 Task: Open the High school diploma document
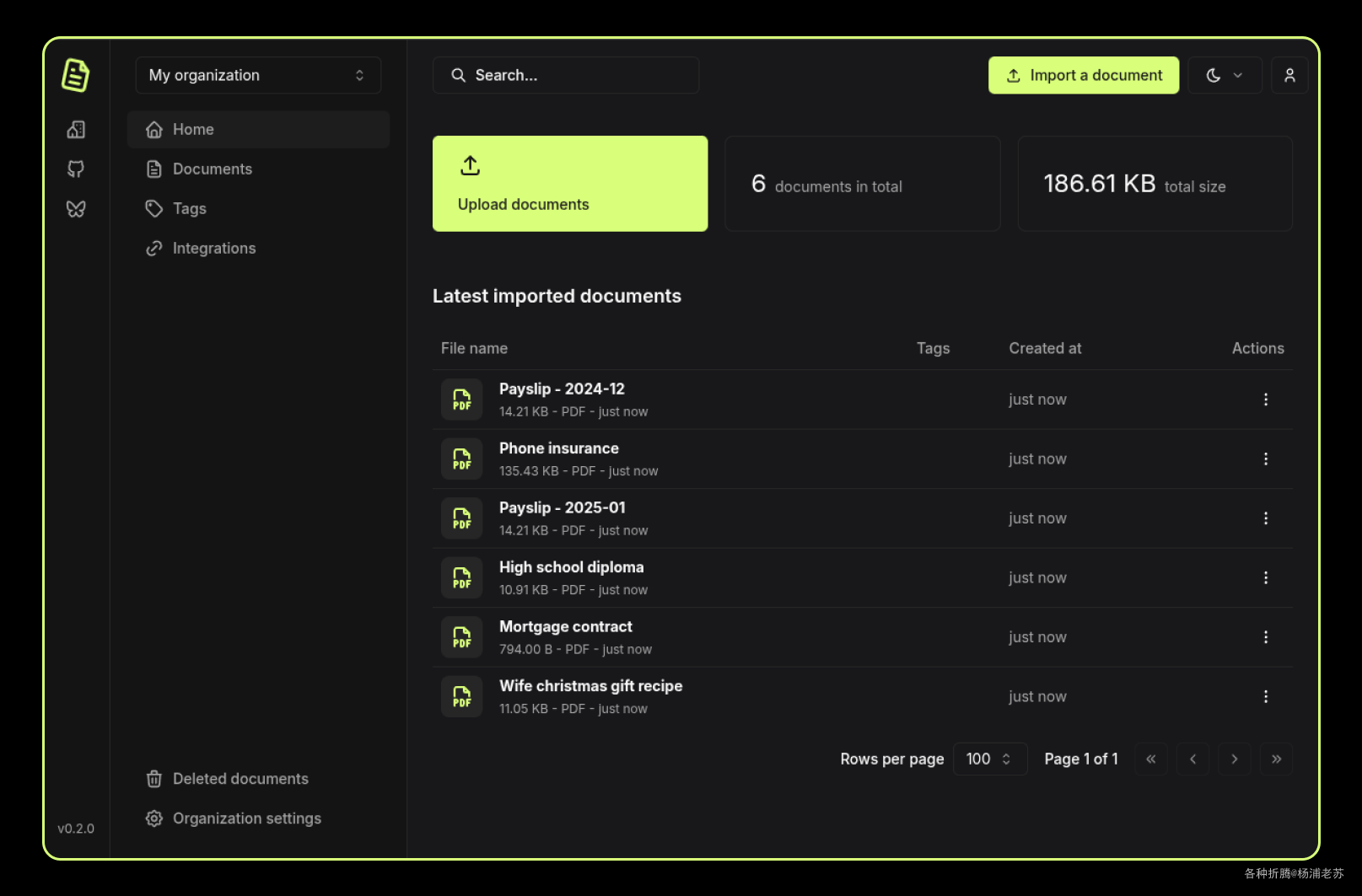tap(571, 567)
